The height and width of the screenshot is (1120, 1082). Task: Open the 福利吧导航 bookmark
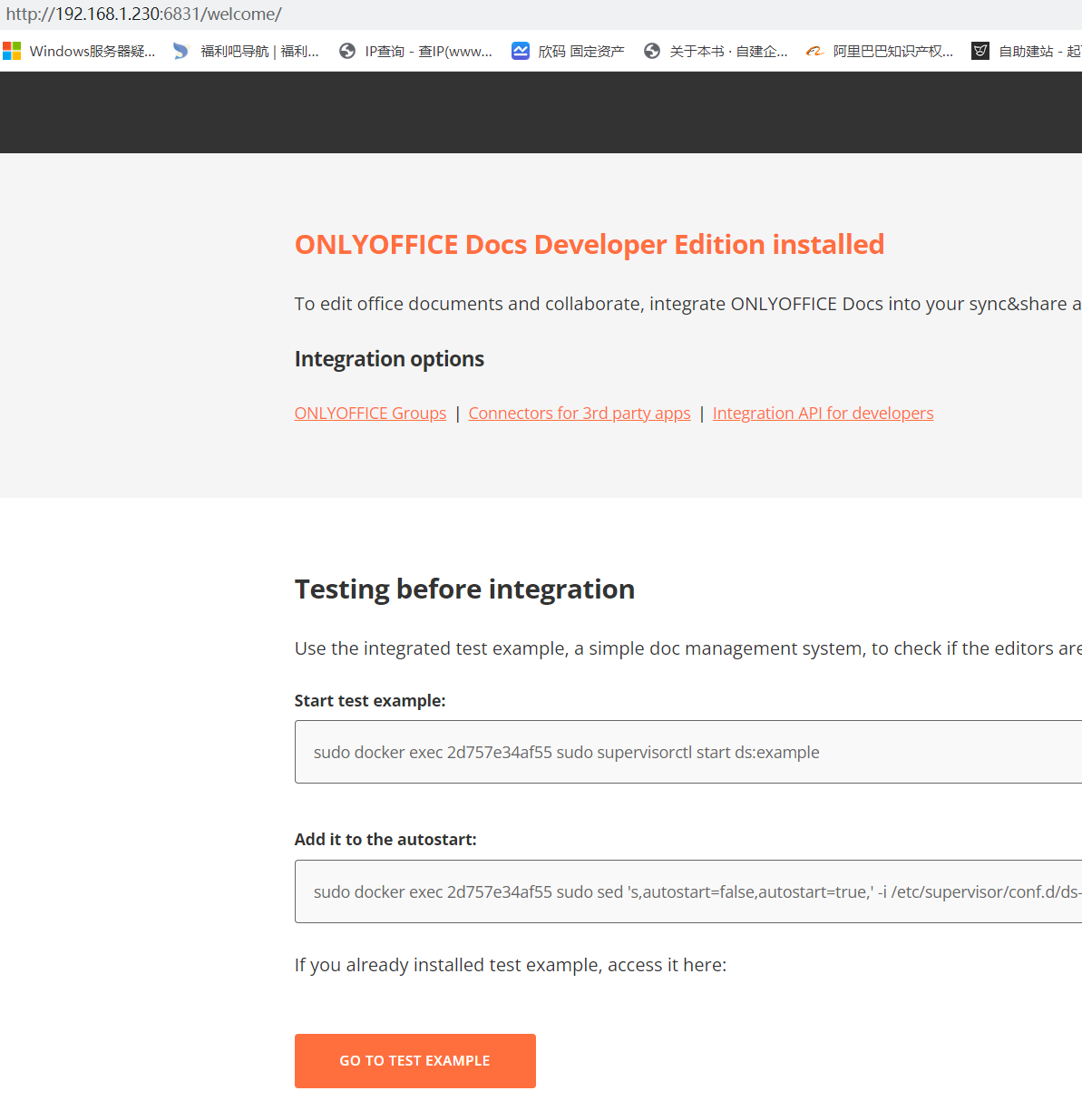tap(259, 52)
